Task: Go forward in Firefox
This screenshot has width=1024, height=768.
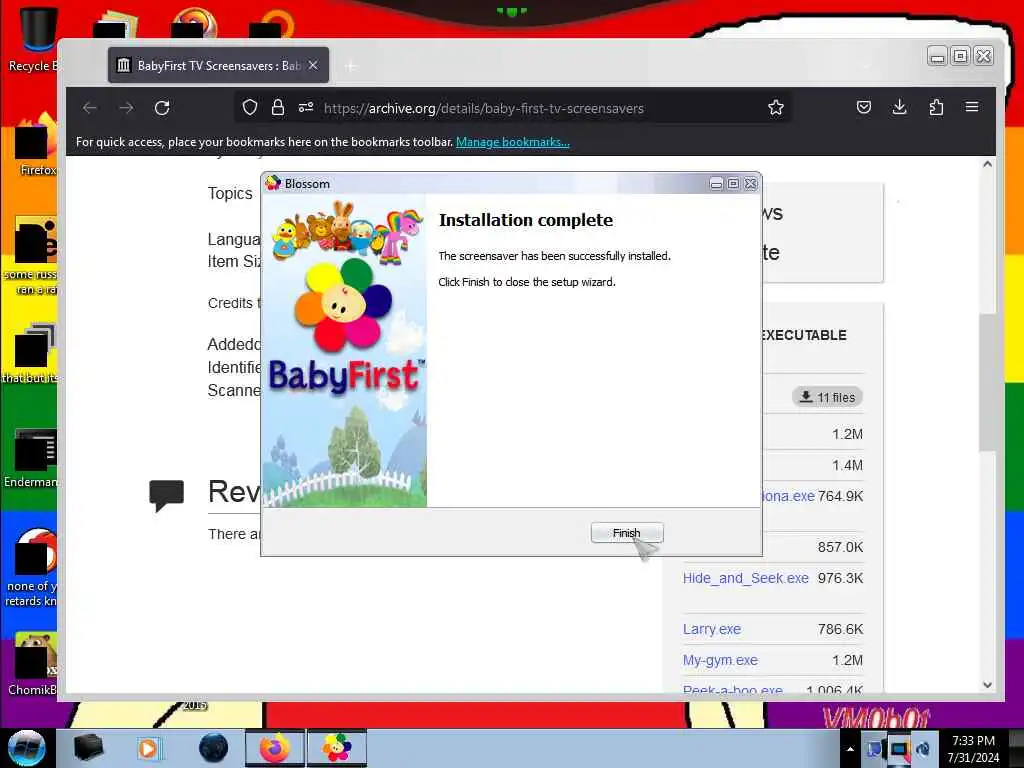Action: (x=126, y=108)
